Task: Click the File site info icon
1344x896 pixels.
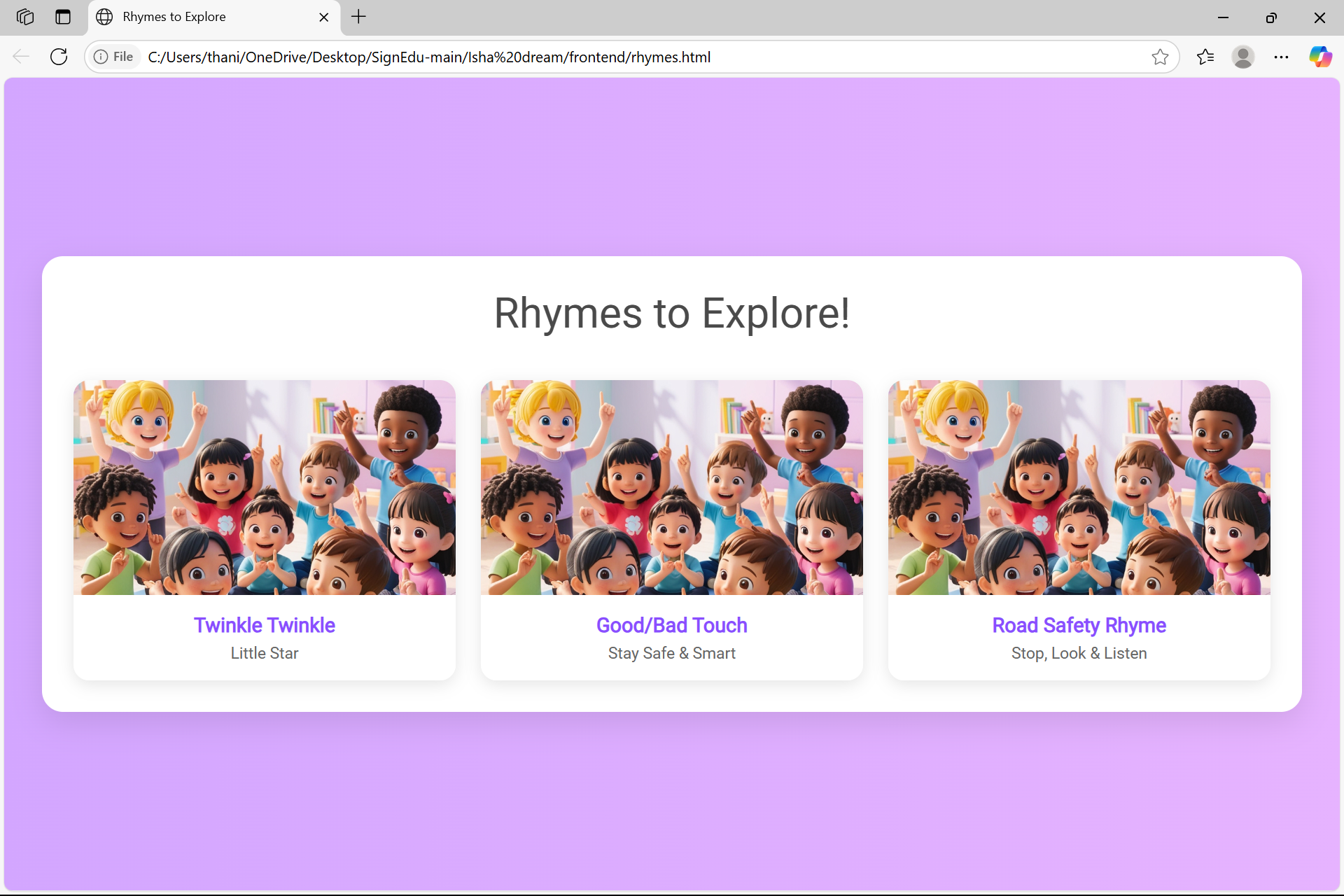Action: [113, 57]
